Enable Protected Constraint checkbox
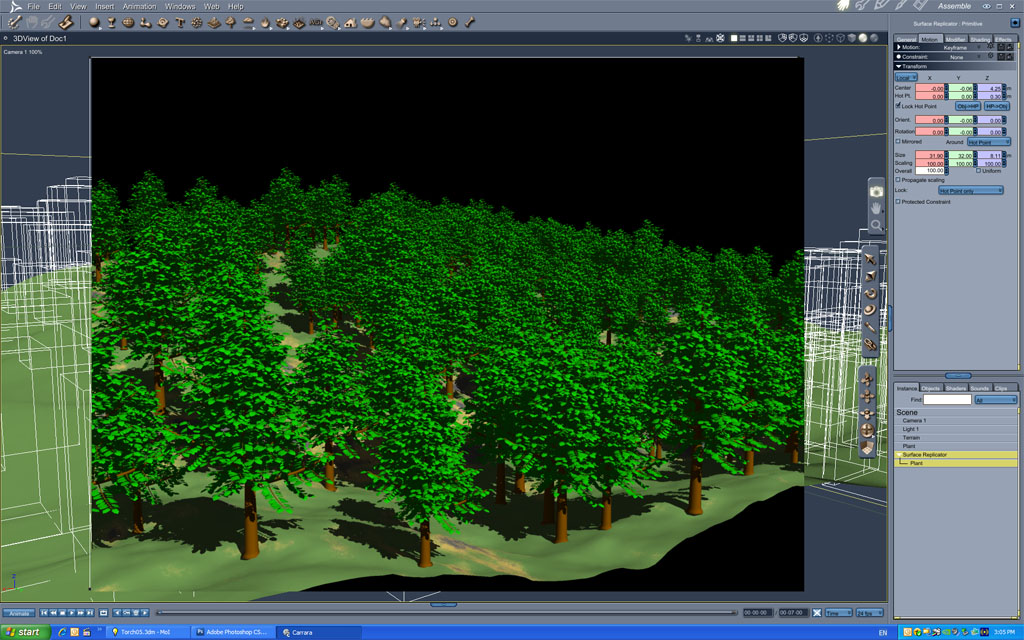Screen dimensions: 1024x640 (x=898, y=202)
